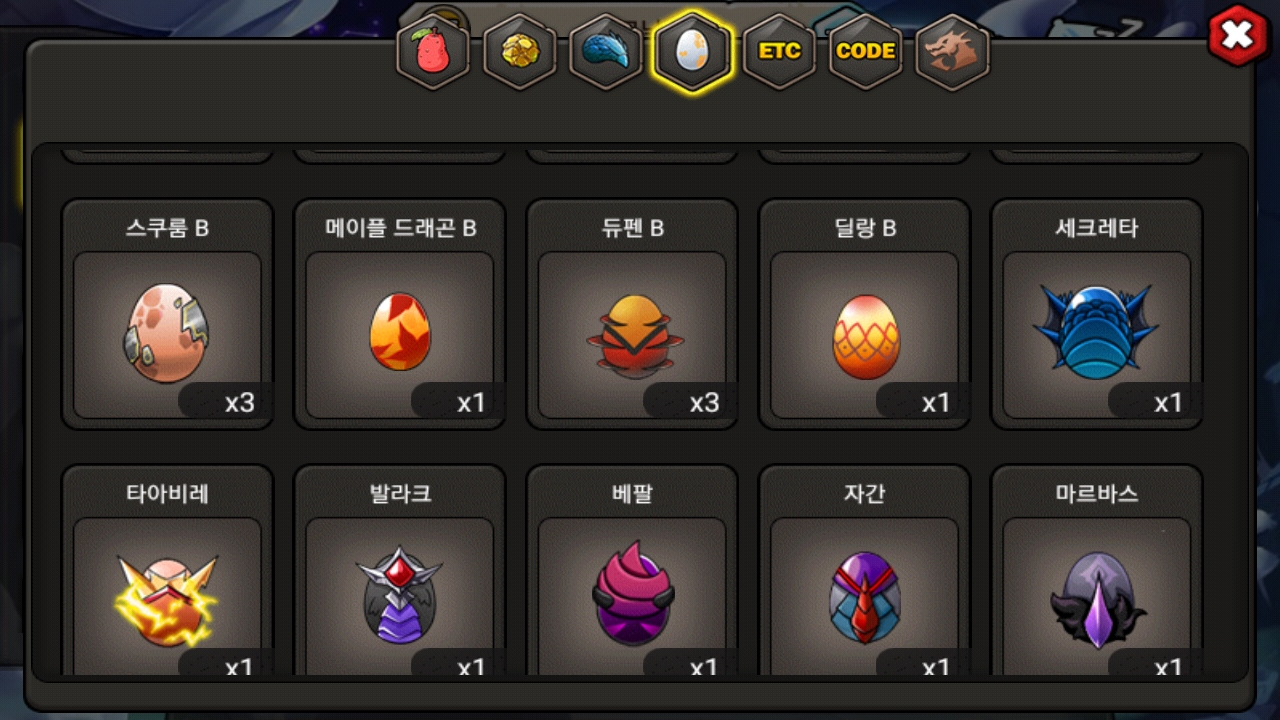Open the red fruit food tab
This screenshot has height=720, width=1280.
coord(433,53)
